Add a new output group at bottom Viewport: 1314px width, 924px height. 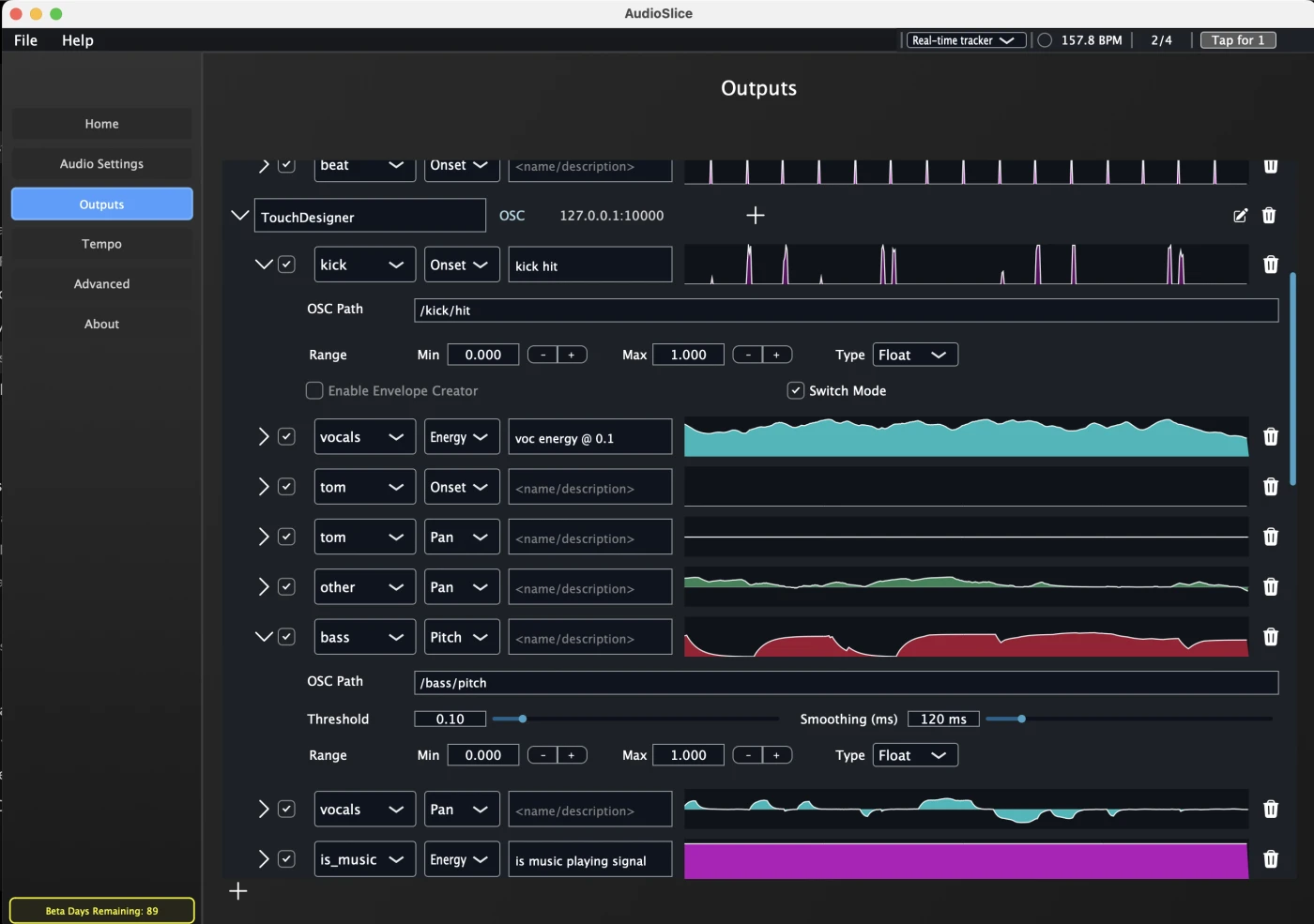(238, 891)
